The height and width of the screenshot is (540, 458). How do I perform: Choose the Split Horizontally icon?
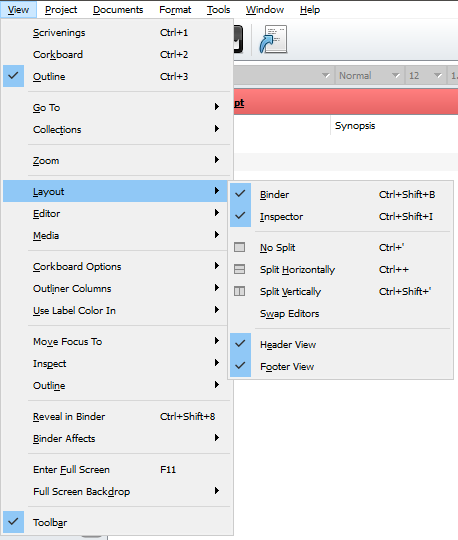[239, 269]
